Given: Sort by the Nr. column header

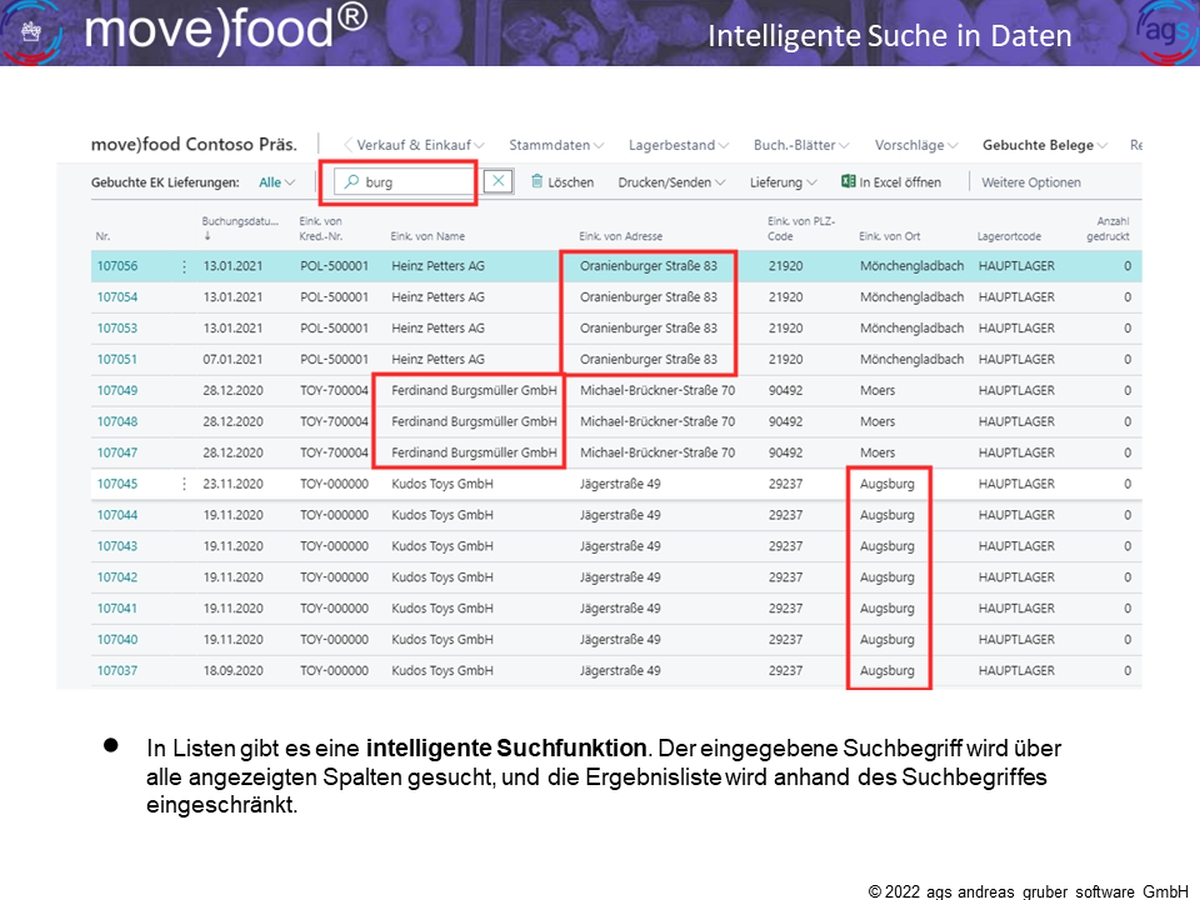Looking at the screenshot, I should point(103,237).
